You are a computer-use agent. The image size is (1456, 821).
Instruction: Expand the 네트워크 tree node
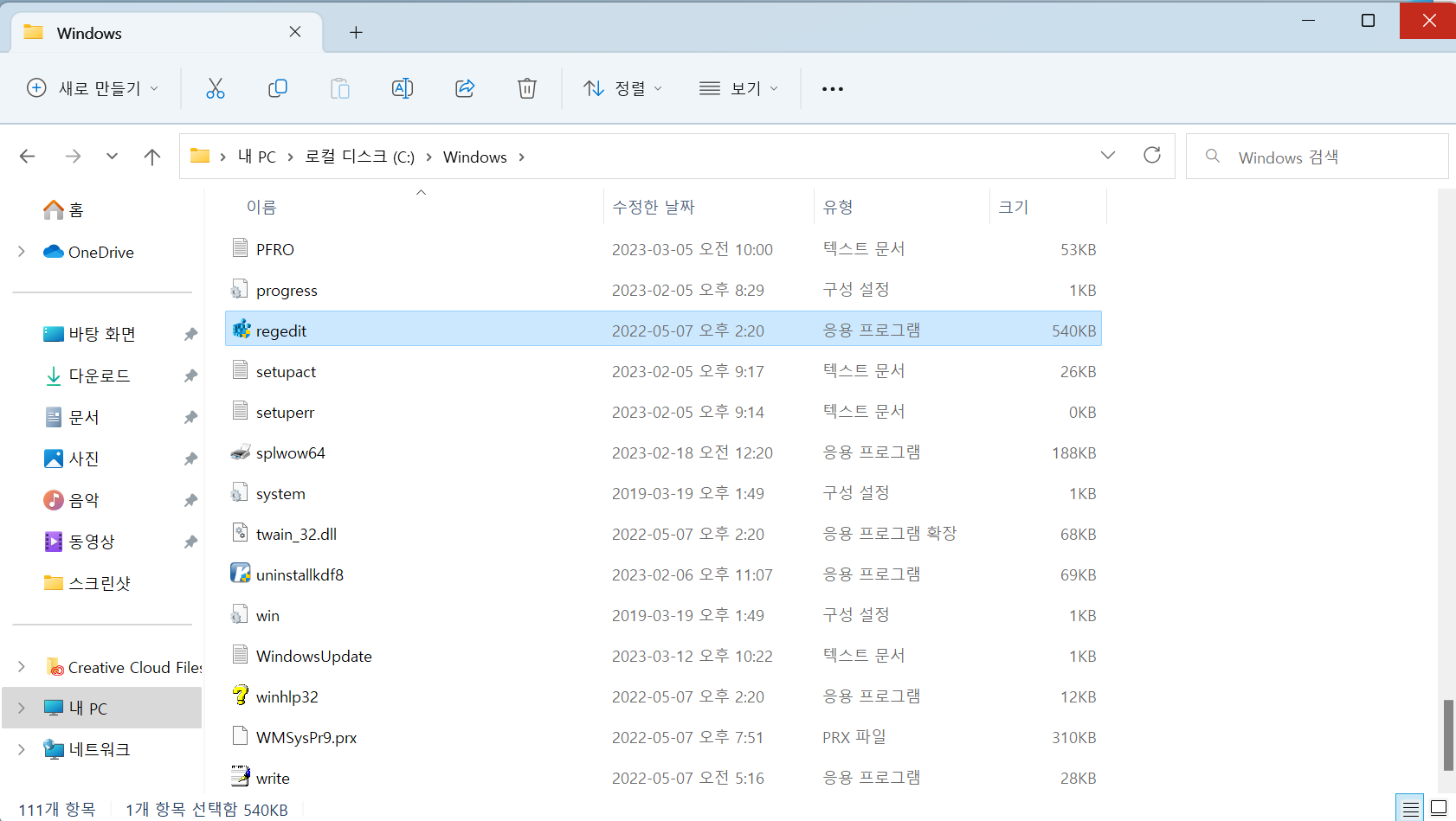pos(22,749)
